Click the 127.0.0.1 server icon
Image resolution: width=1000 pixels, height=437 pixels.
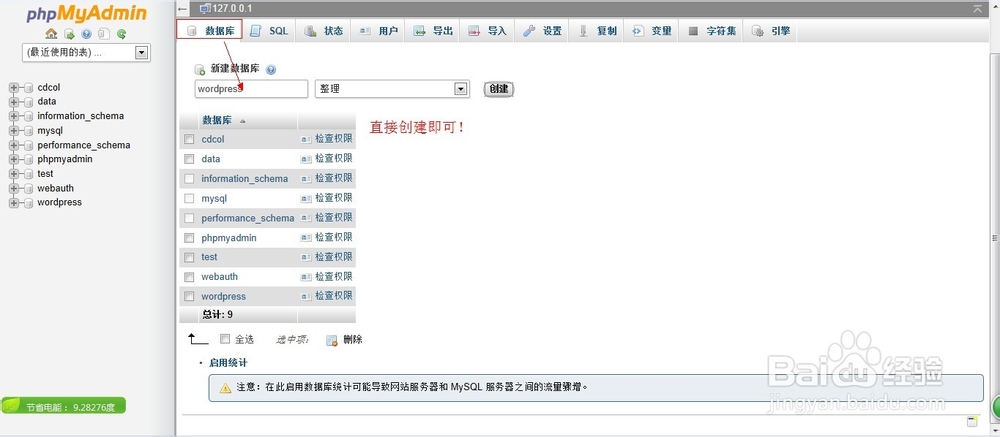click(x=205, y=8)
